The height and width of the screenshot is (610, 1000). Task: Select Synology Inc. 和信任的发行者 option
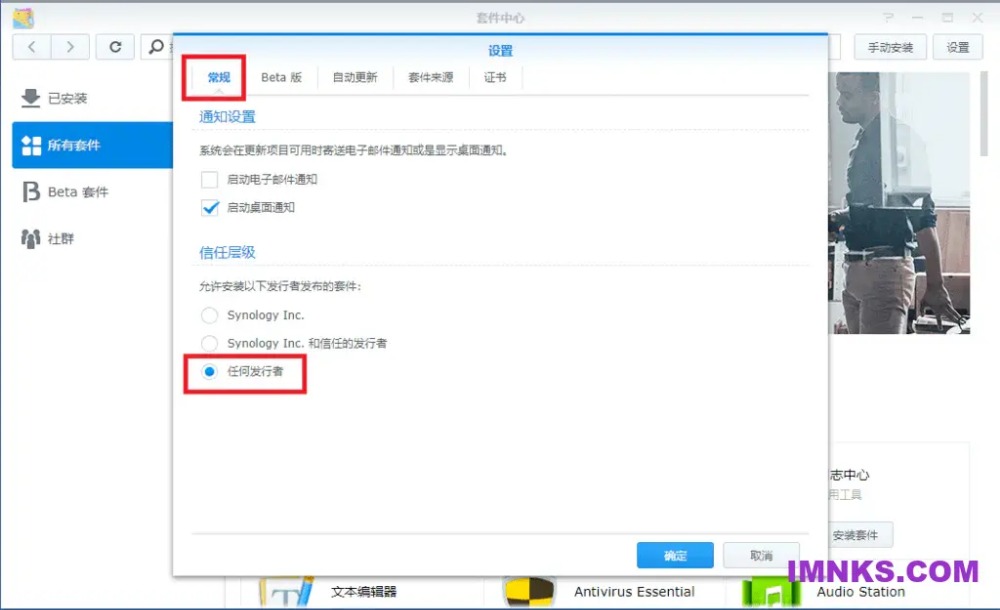click(x=209, y=343)
